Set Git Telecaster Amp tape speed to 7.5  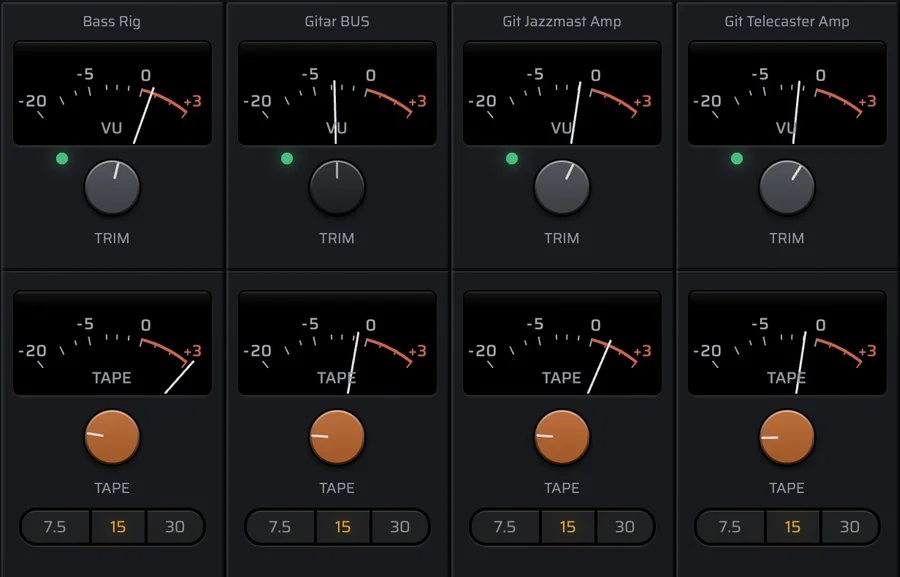[731, 526]
